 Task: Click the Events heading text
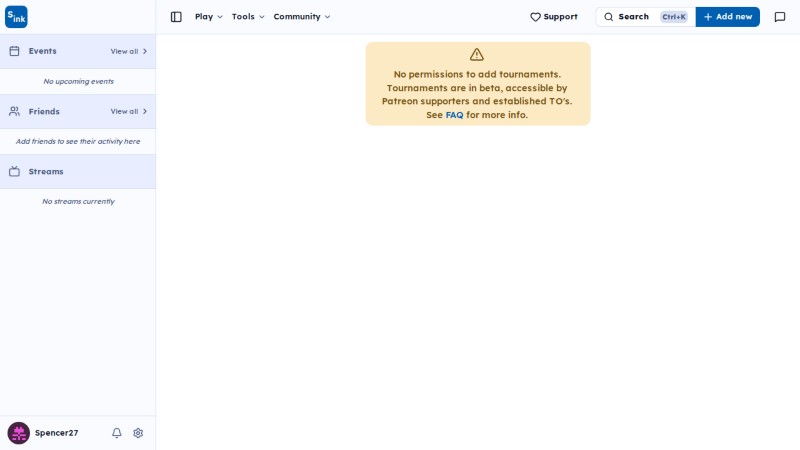pos(42,51)
